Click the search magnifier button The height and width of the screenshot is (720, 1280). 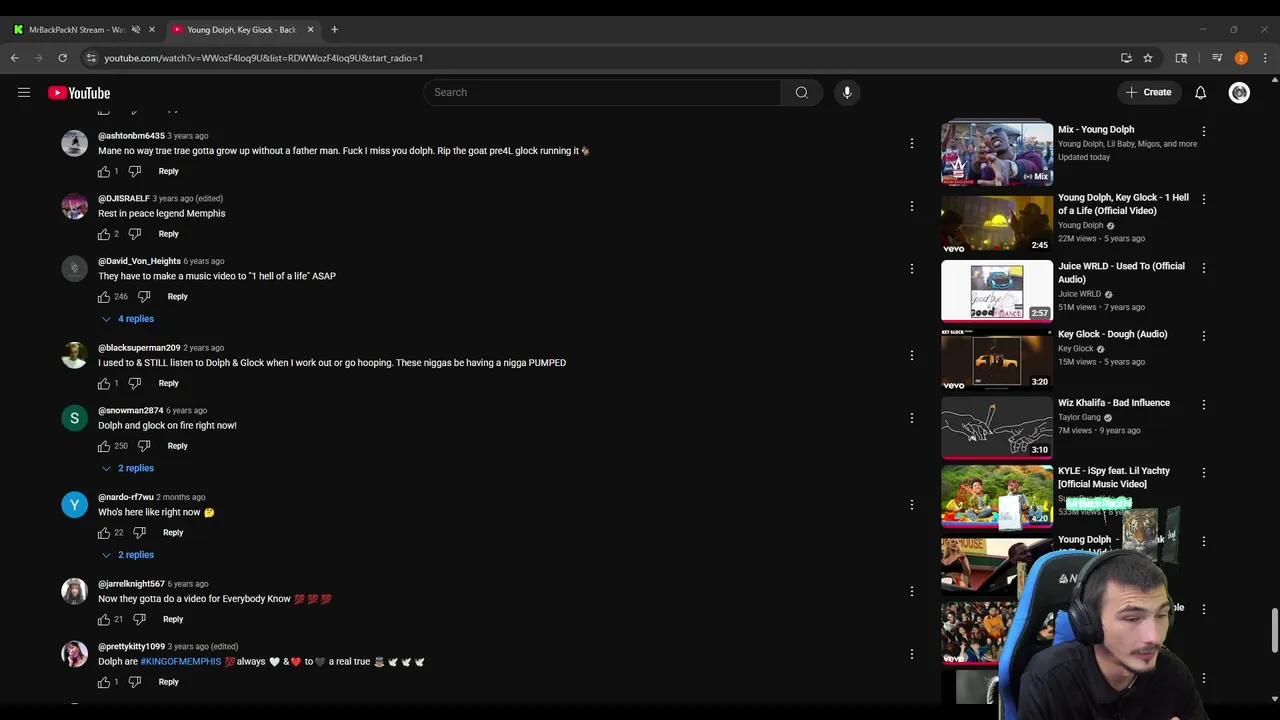tap(801, 92)
